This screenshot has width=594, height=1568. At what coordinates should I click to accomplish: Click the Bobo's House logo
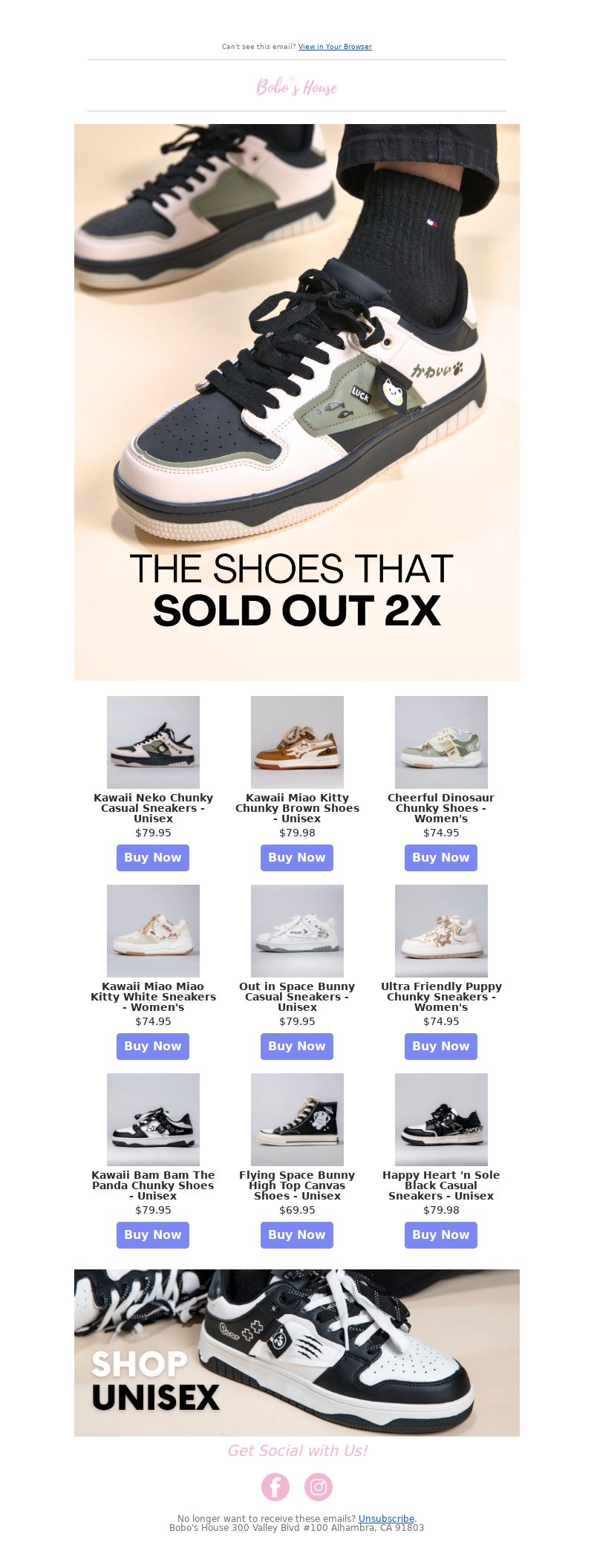[x=297, y=87]
